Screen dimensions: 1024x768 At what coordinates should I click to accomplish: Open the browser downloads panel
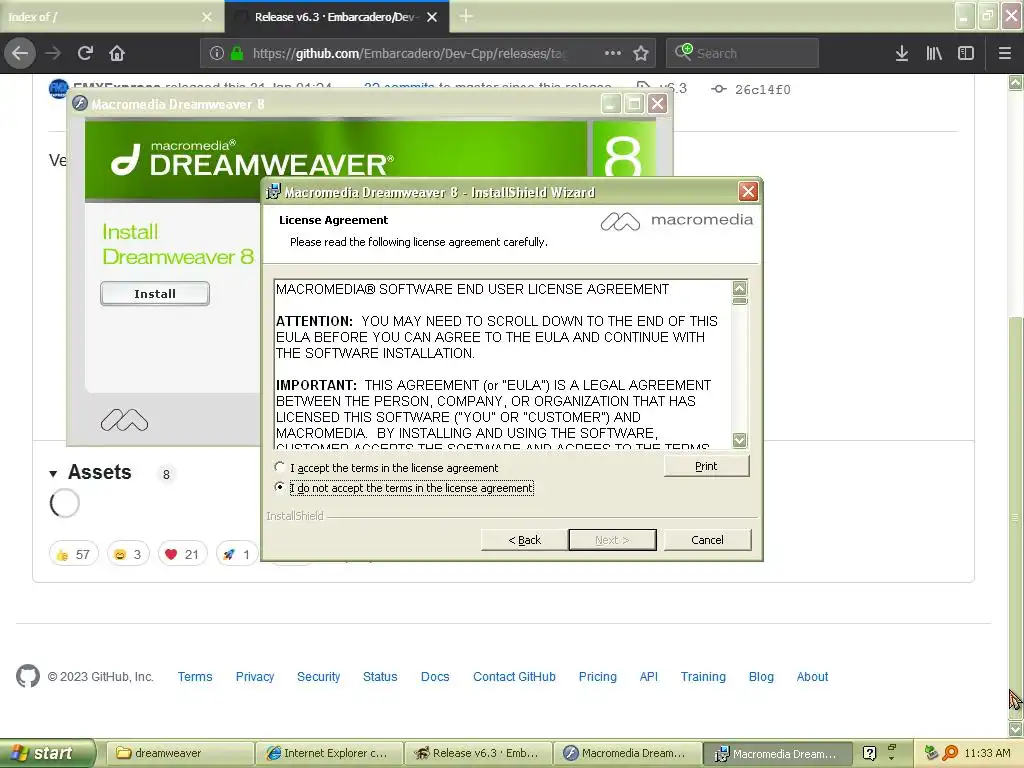coord(902,53)
